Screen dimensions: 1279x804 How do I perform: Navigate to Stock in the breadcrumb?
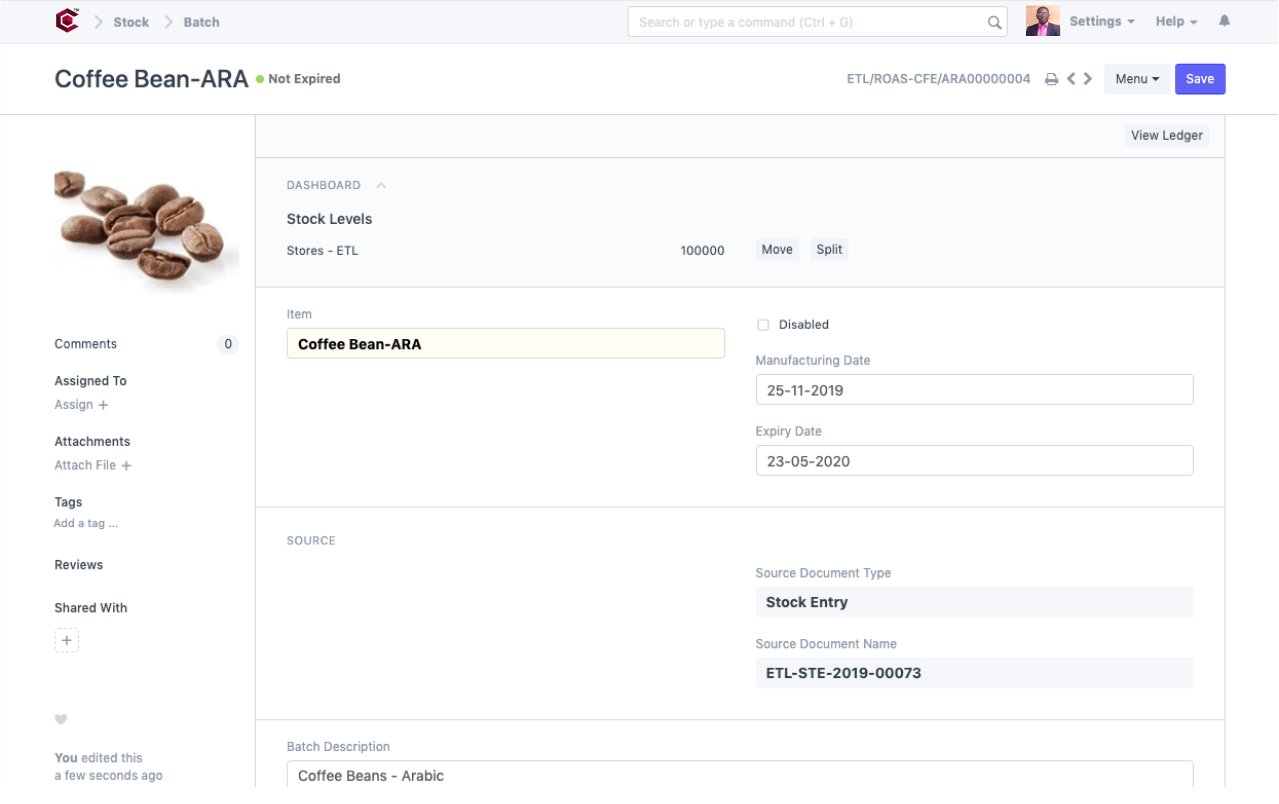(130, 21)
